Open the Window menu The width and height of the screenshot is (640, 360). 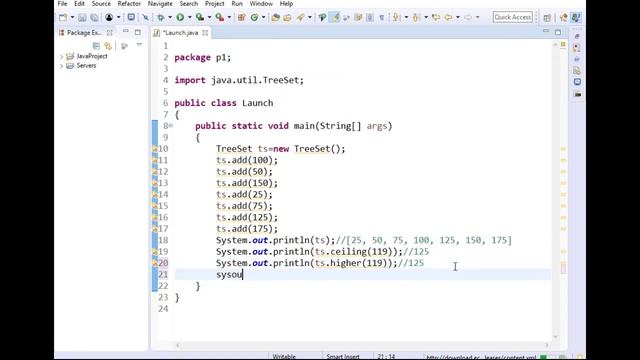click(261, 4)
